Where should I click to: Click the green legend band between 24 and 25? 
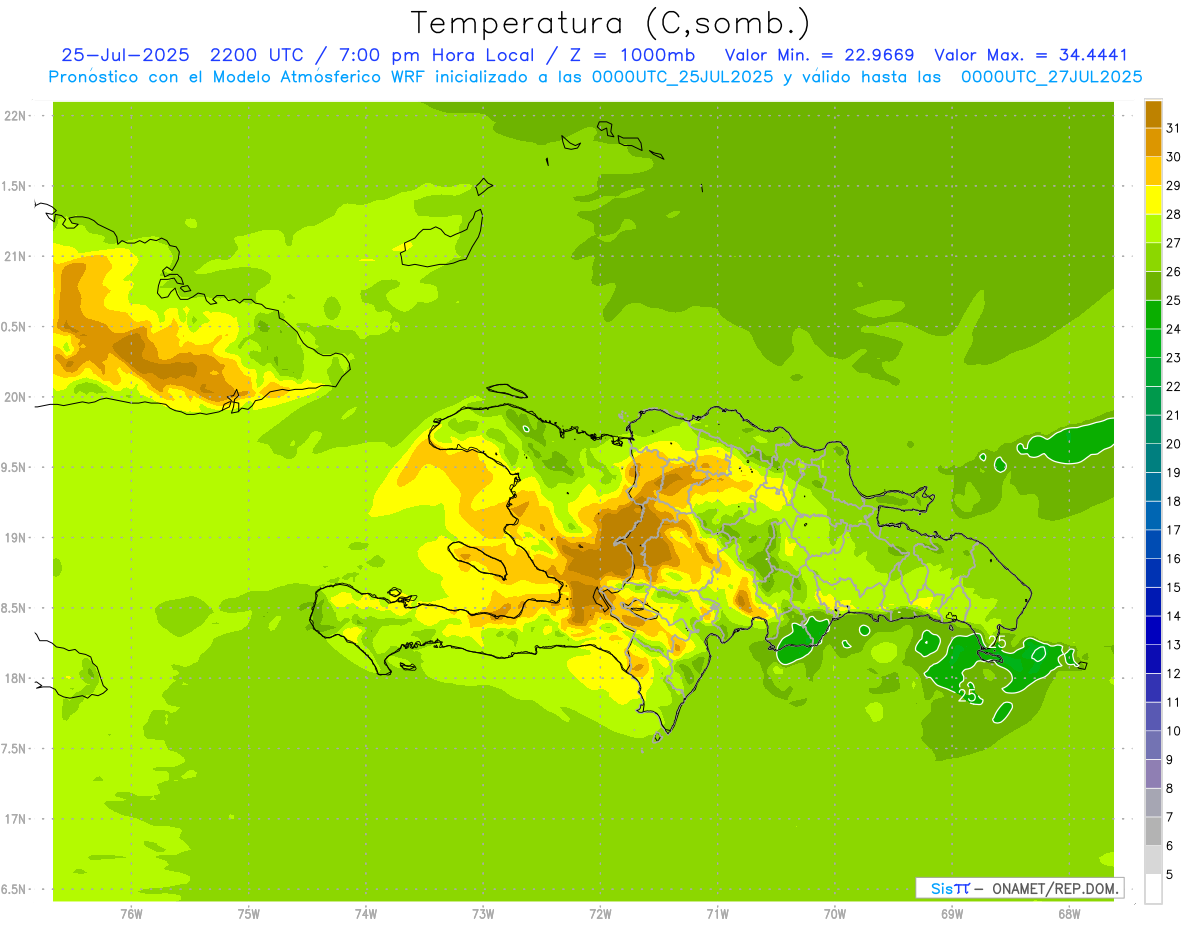pyautogui.click(x=1153, y=315)
